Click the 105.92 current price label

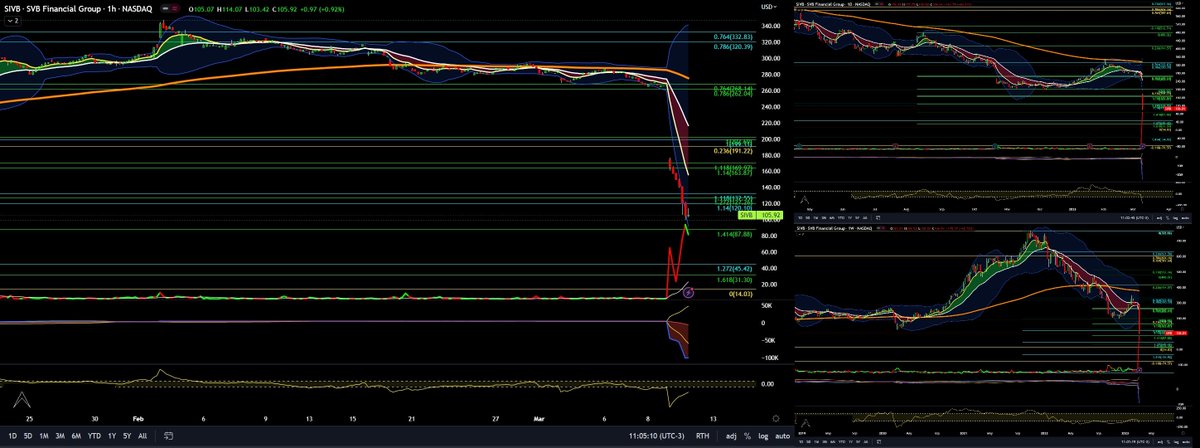point(771,215)
